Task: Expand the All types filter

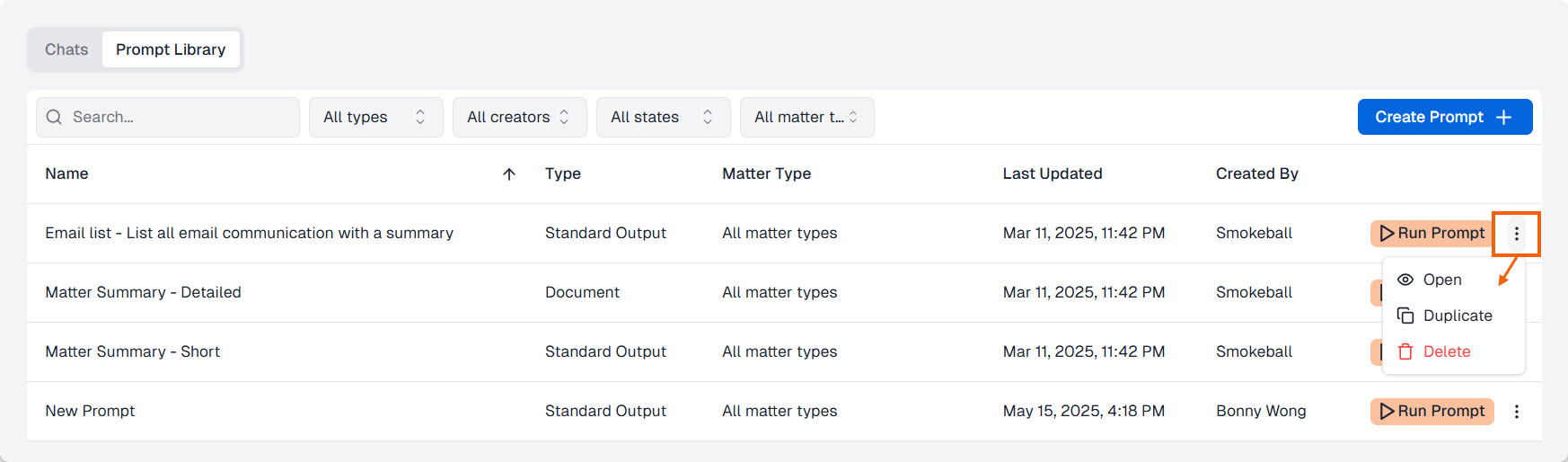Action: [x=376, y=117]
